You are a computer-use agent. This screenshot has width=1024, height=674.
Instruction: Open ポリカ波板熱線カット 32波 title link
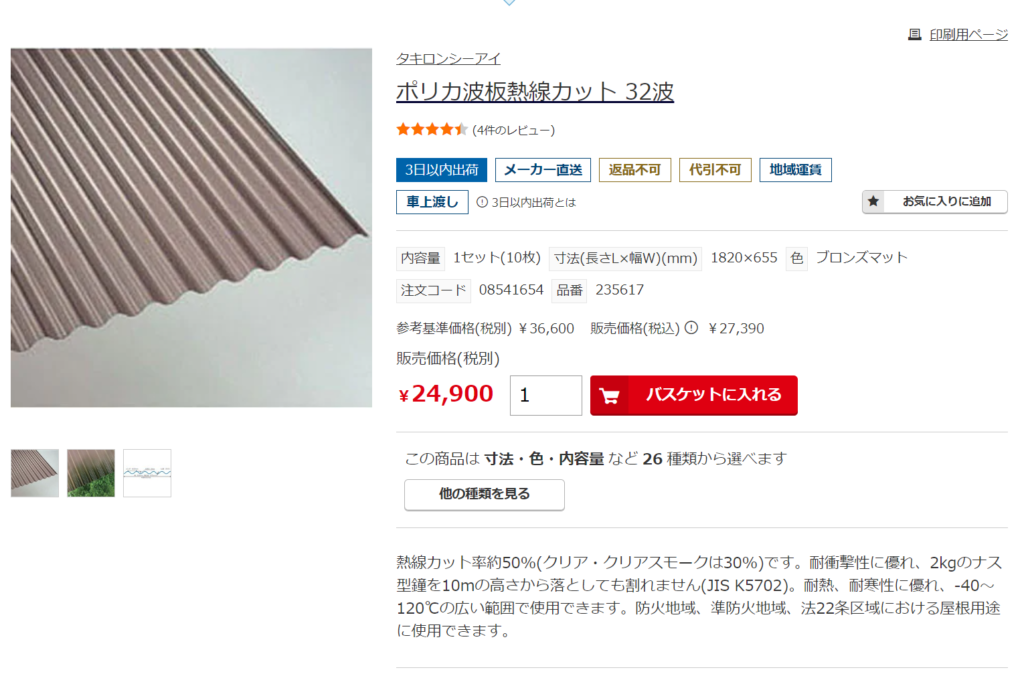(535, 91)
